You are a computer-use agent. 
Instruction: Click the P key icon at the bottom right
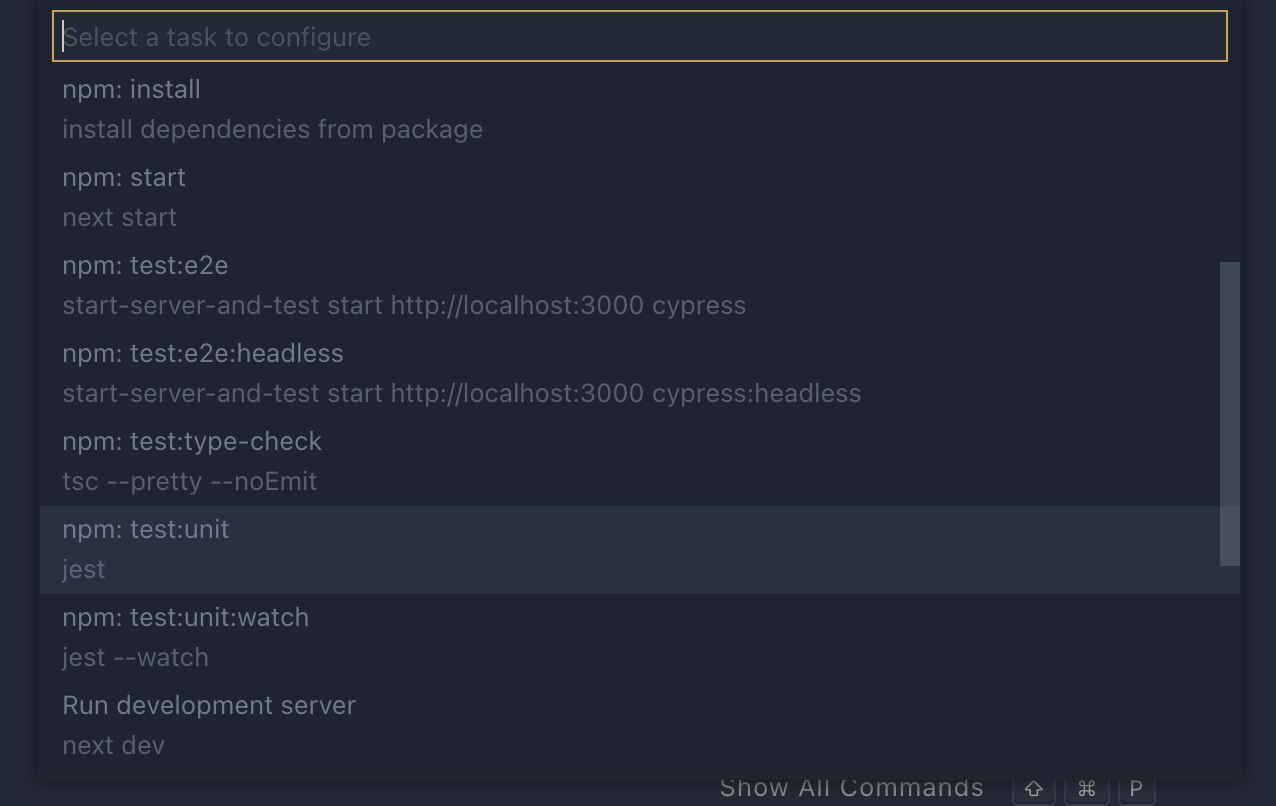(1136, 789)
